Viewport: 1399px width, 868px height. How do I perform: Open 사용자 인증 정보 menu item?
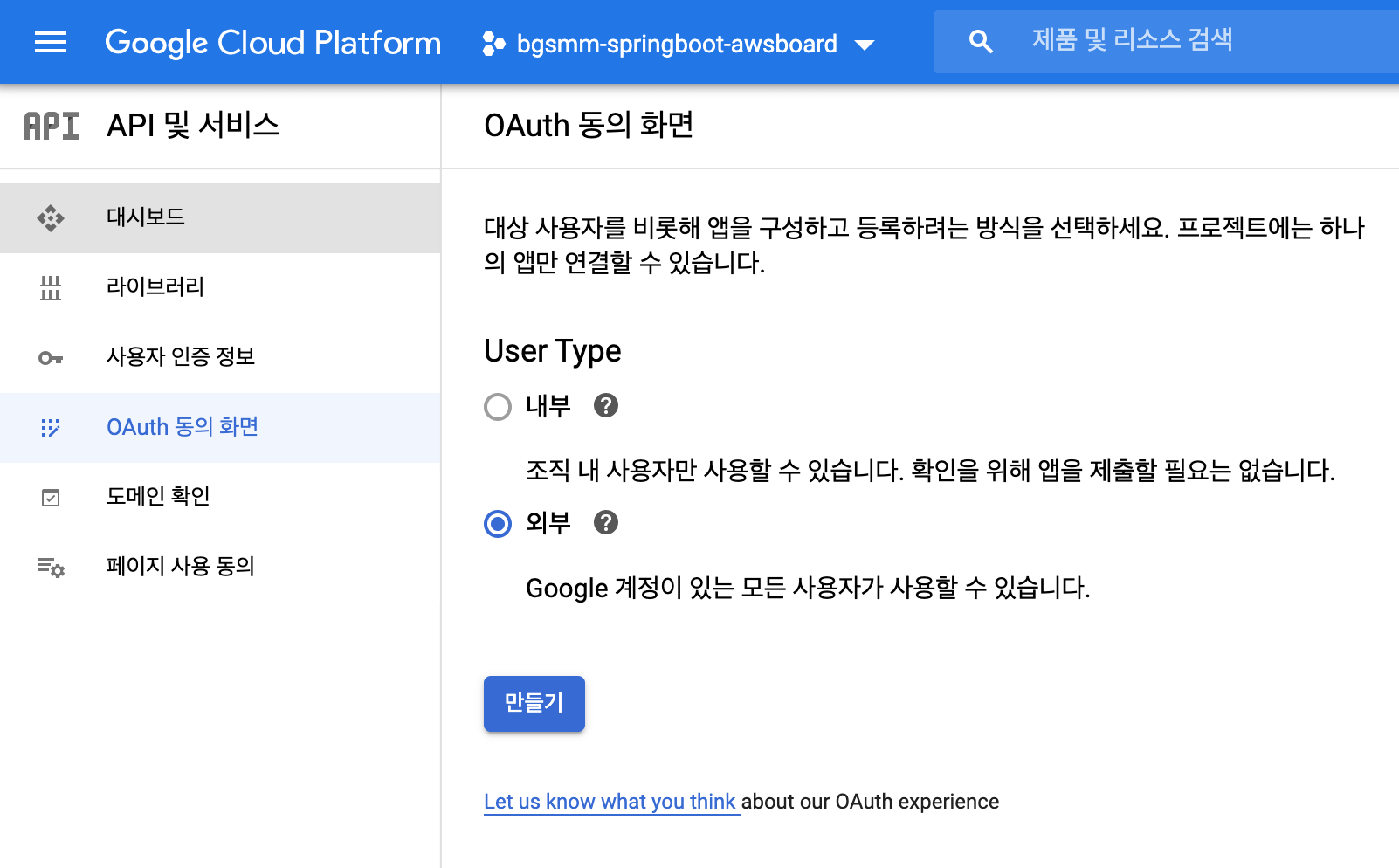[181, 356]
